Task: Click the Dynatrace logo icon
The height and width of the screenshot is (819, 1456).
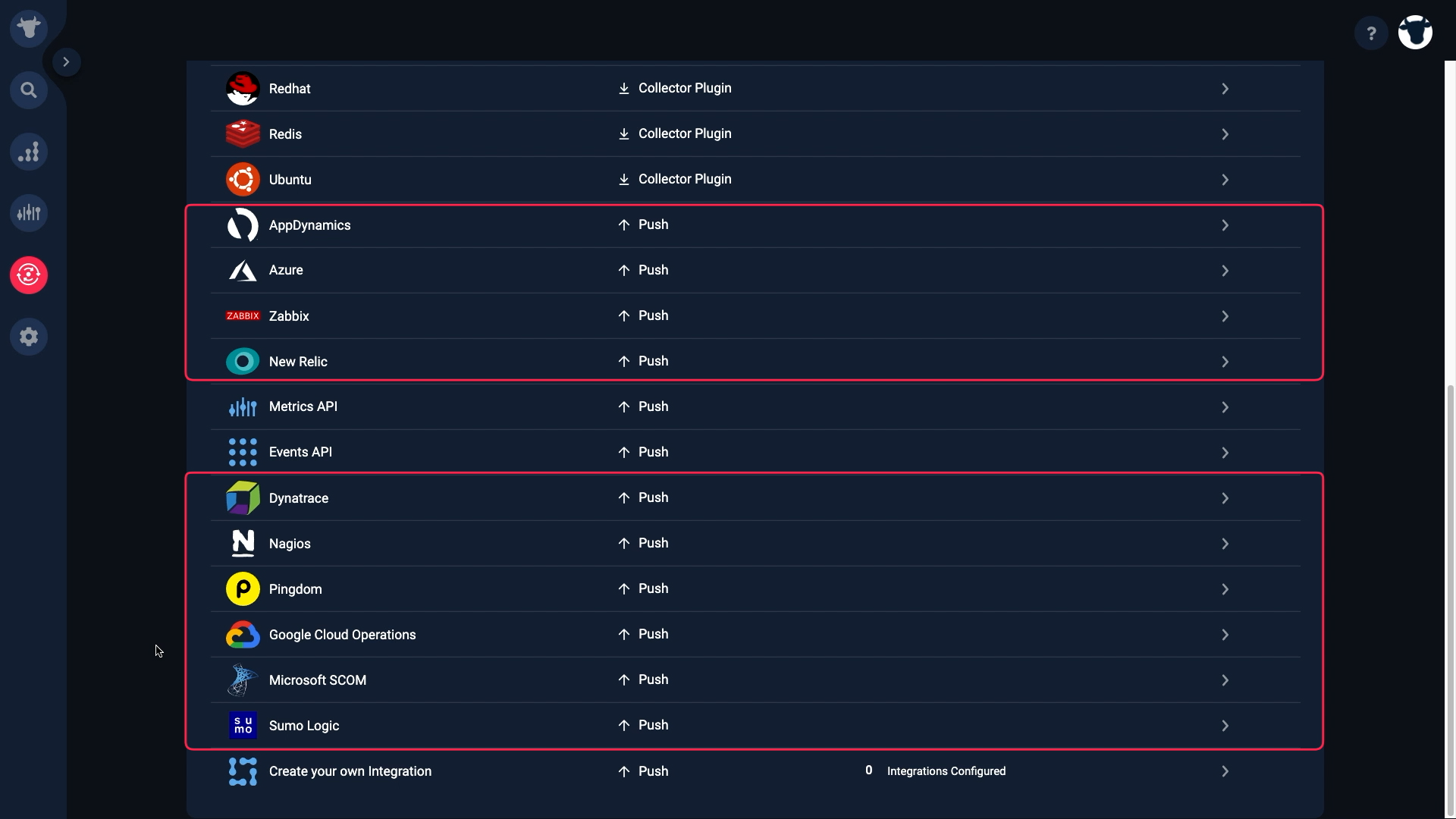Action: click(243, 498)
